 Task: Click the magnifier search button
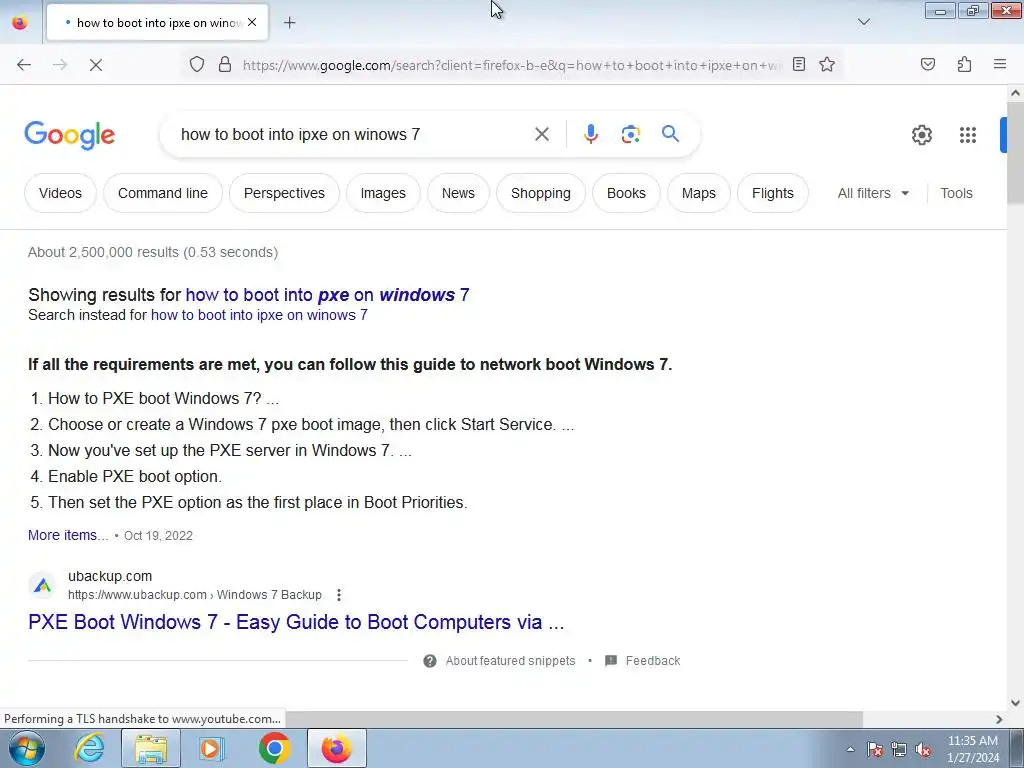[x=670, y=134]
